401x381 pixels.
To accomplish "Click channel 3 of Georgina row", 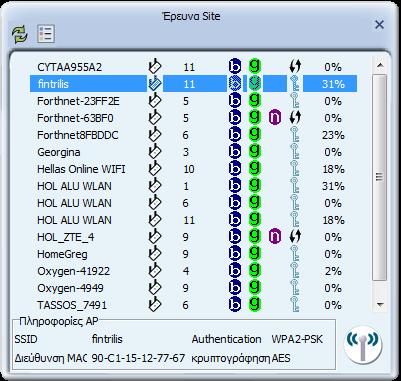I will click(x=186, y=152).
